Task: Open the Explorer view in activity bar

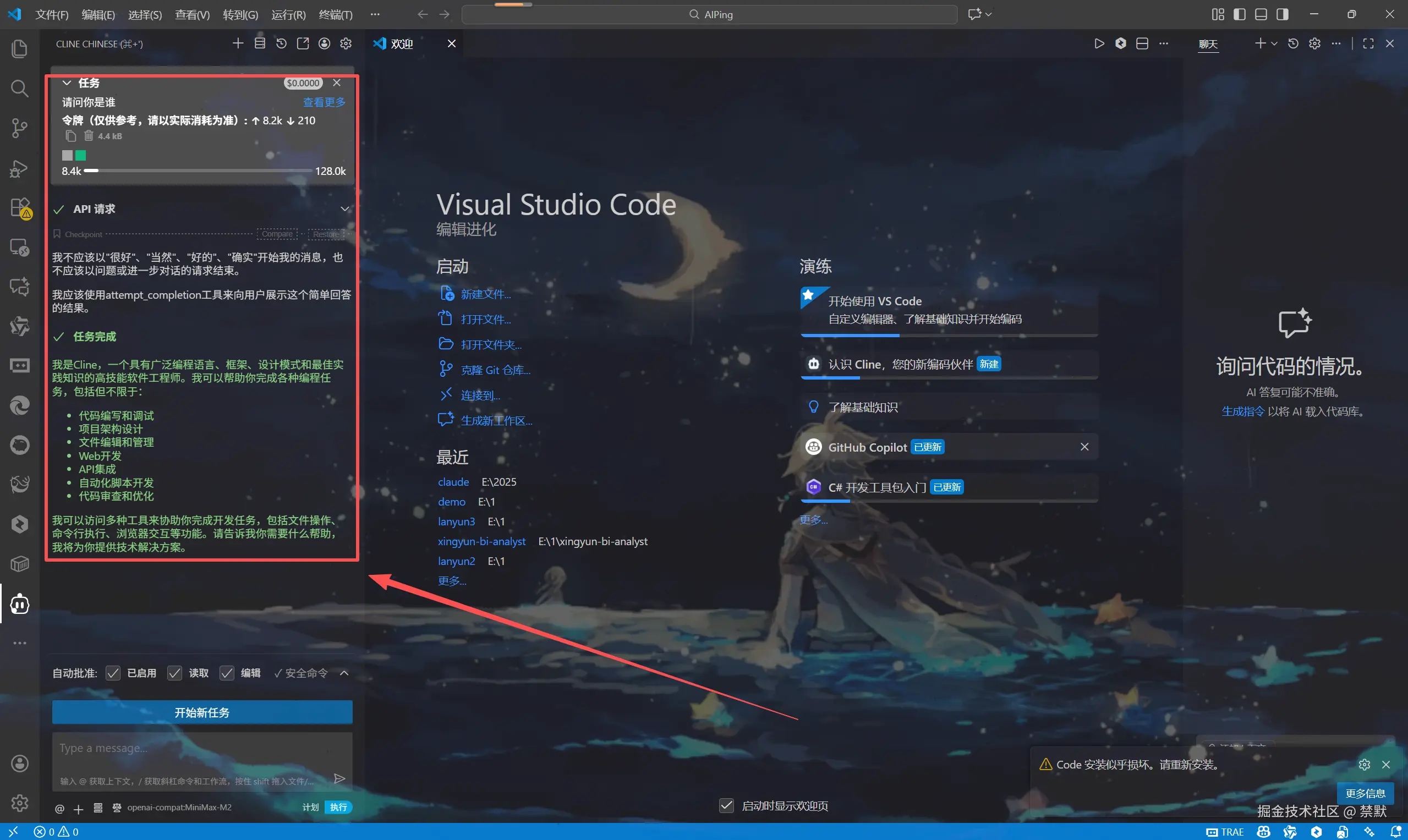Action: coord(19,48)
